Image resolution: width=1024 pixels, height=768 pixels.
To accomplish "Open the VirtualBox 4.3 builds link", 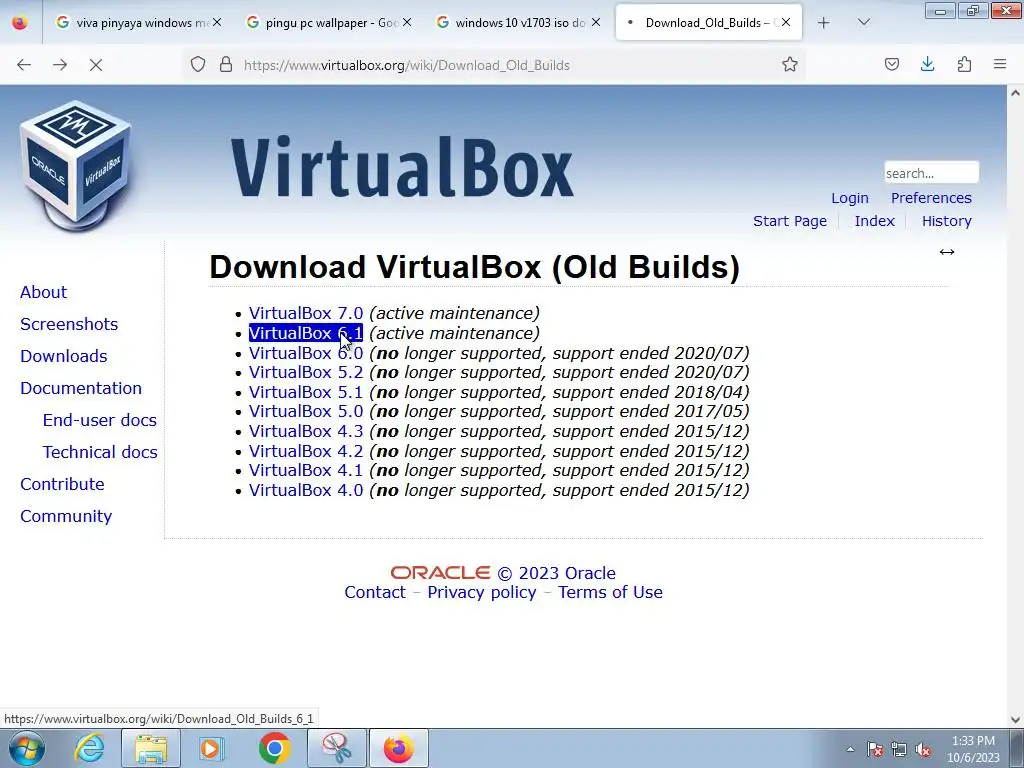I will (306, 431).
